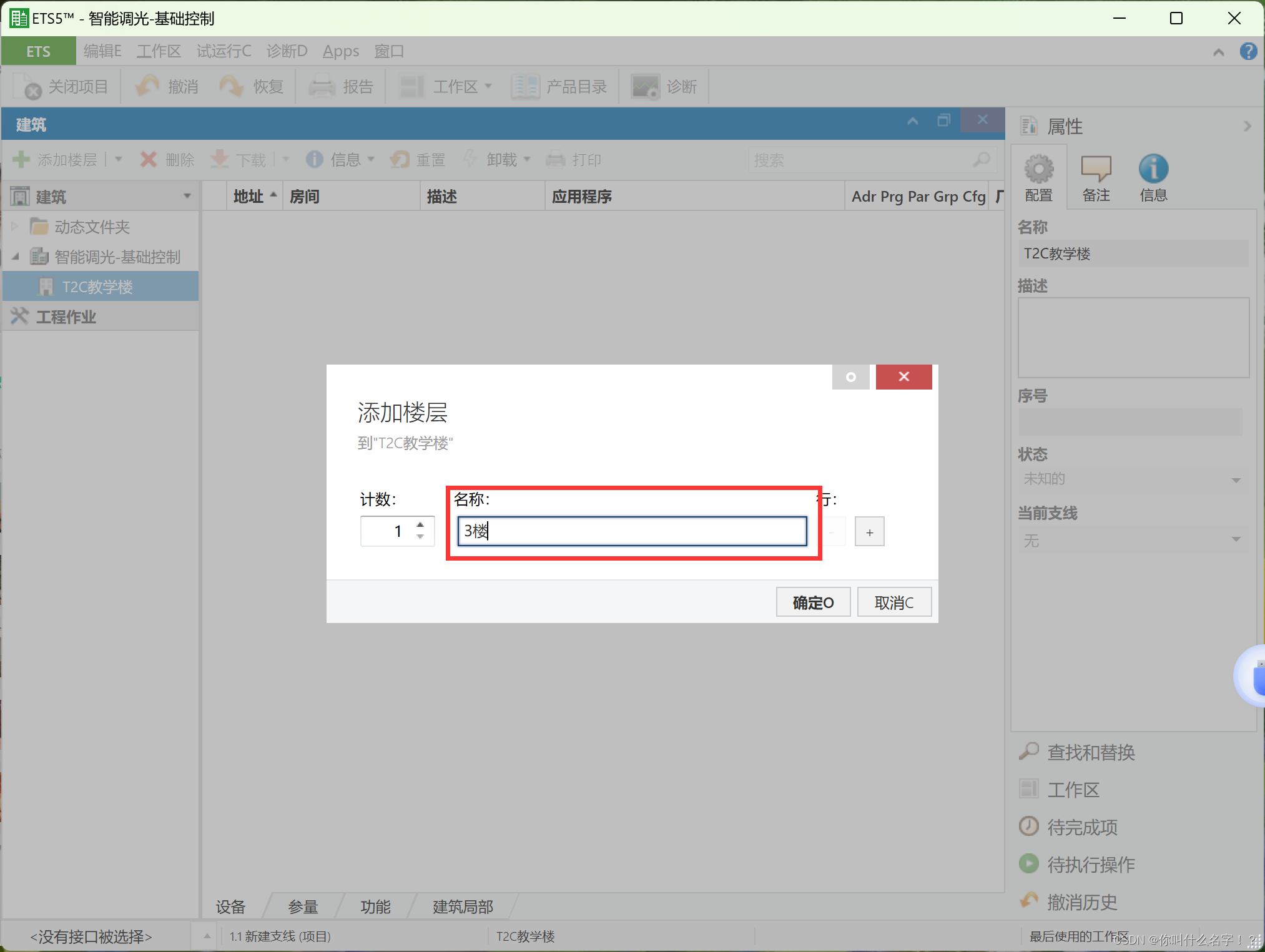Click the OK (确定O) button

click(812, 602)
